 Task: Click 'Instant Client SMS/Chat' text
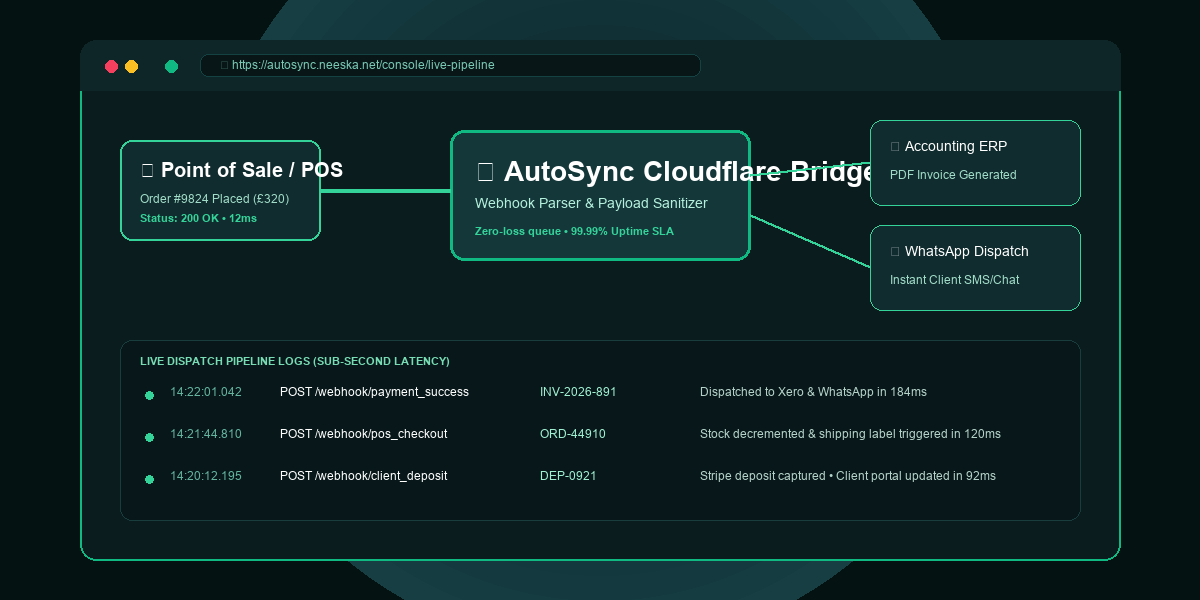pos(955,280)
